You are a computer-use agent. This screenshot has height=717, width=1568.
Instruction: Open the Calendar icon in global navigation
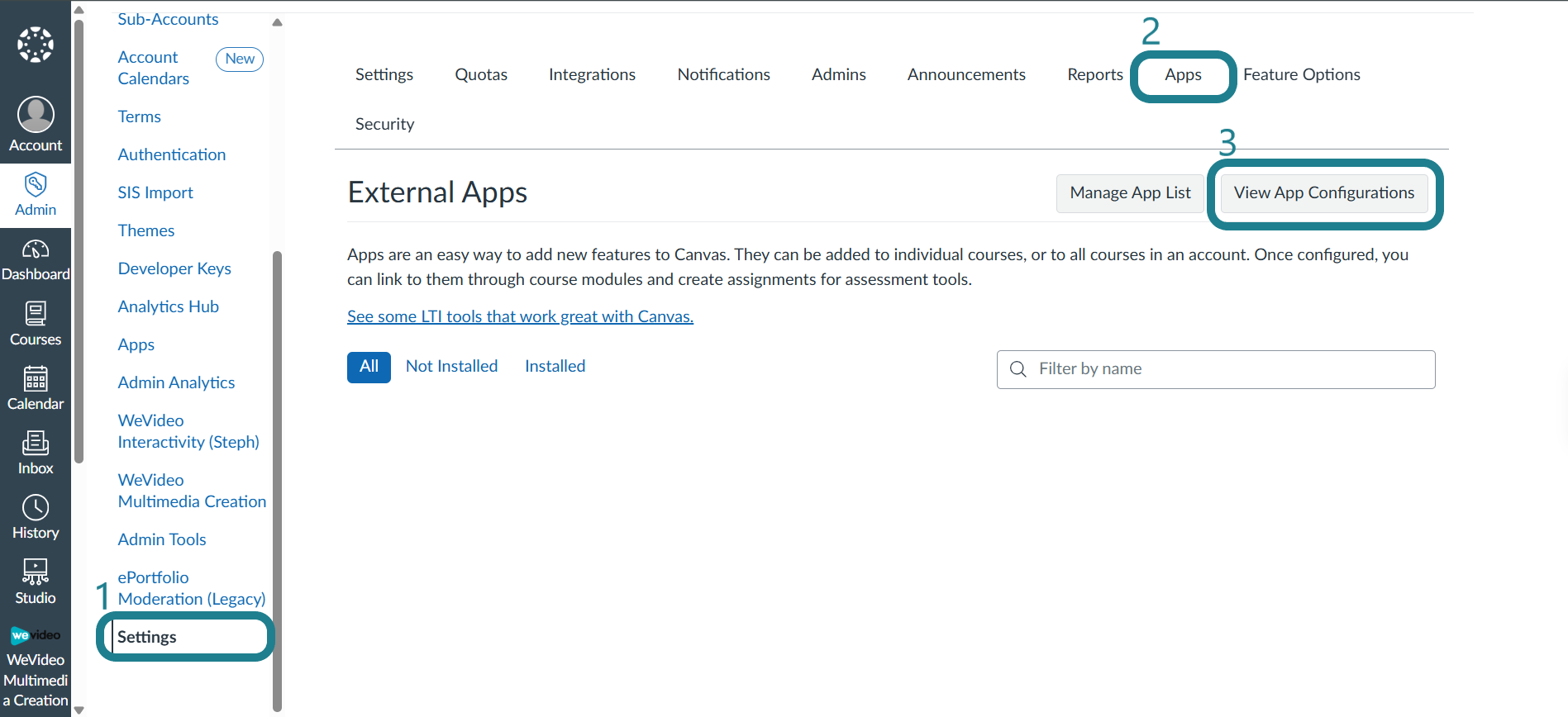pos(36,378)
